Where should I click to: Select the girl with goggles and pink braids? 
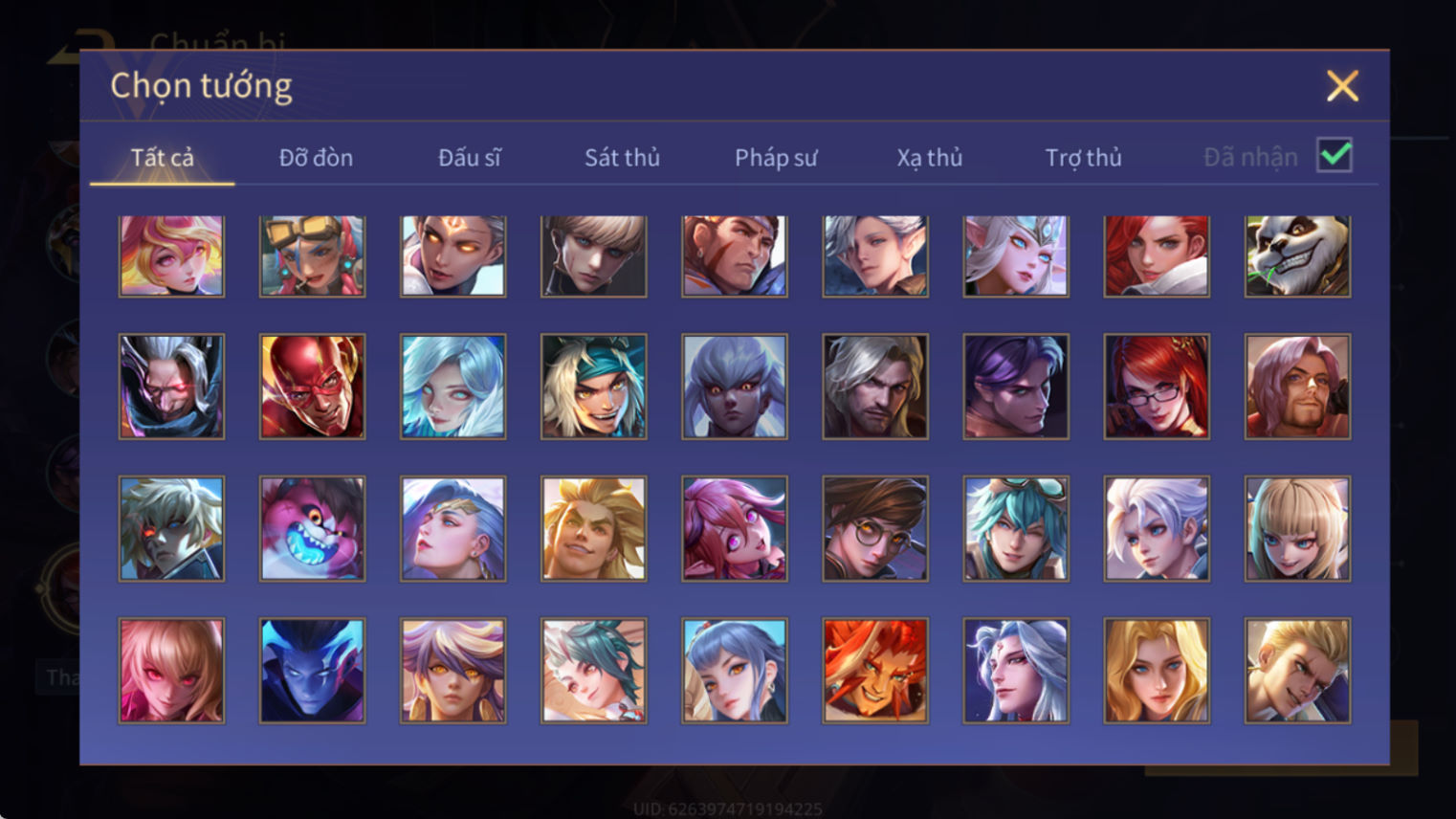point(312,255)
